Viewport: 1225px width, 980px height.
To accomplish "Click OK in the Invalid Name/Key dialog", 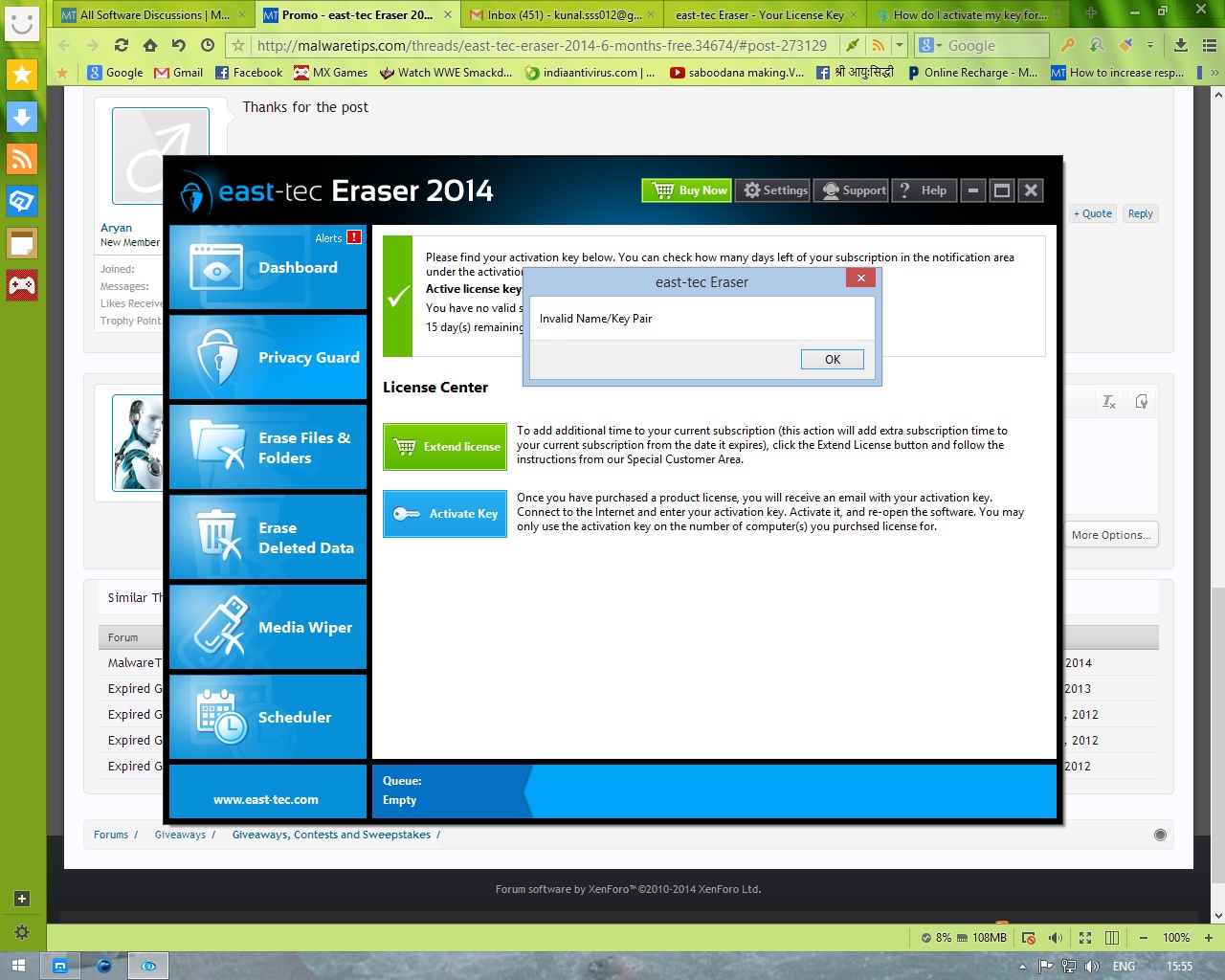I will tap(832, 360).
